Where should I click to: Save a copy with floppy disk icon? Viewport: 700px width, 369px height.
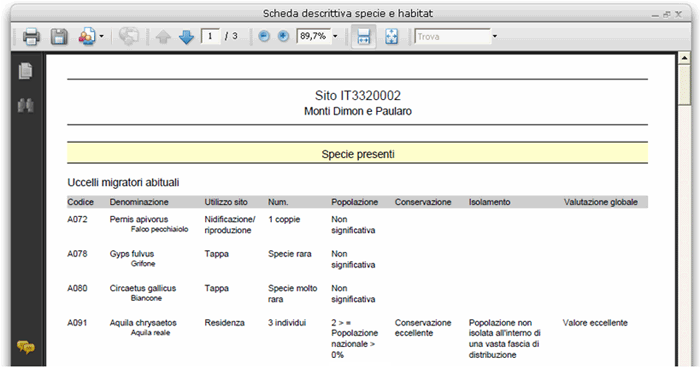point(59,37)
